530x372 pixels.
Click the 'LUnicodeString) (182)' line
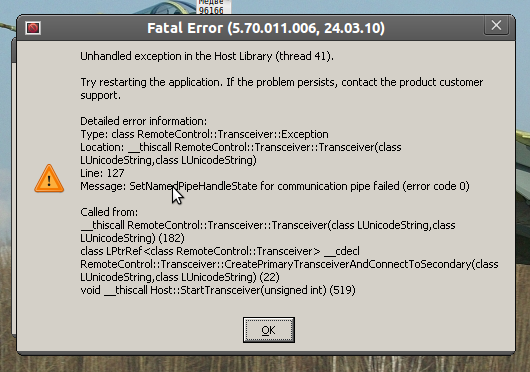click(132, 239)
